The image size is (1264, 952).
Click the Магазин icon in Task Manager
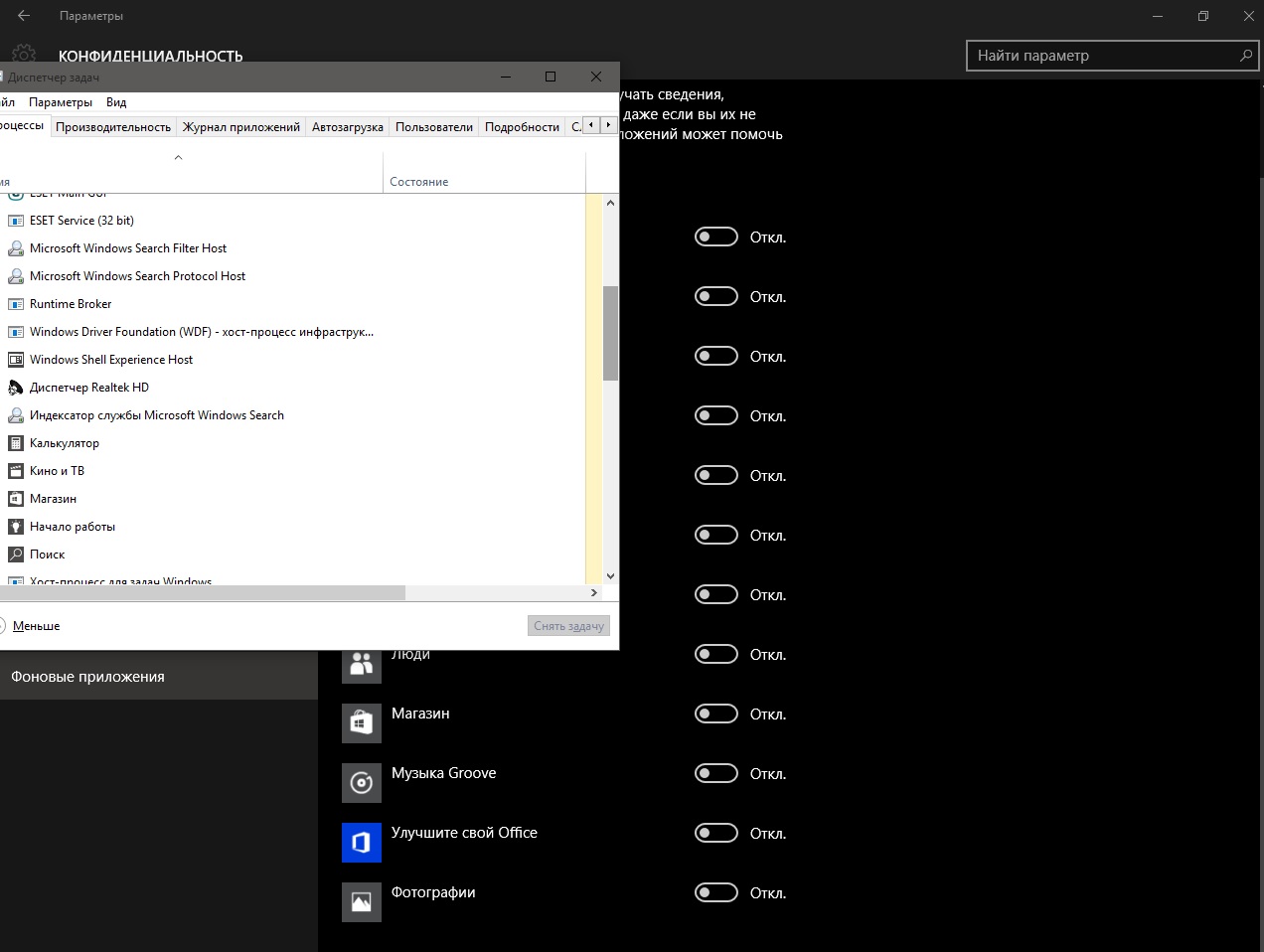(16, 499)
